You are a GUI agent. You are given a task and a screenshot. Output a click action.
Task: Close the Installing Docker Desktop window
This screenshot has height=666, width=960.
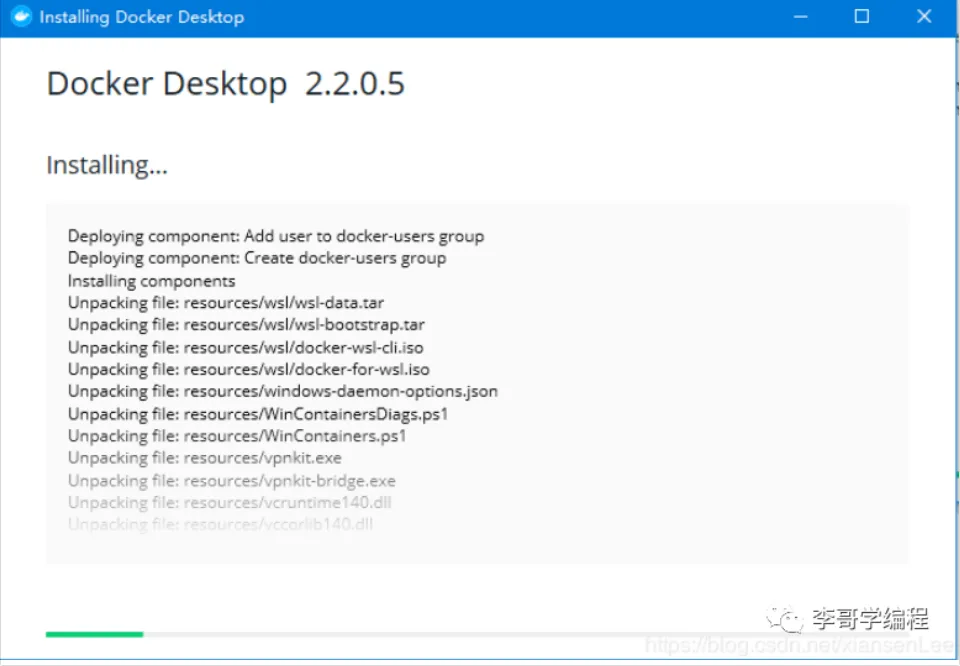[924, 17]
